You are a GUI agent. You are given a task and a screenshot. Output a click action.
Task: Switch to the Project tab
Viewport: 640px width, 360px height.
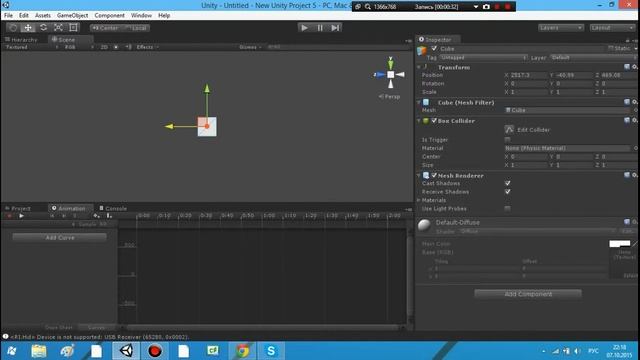click(x=18, y=209)
